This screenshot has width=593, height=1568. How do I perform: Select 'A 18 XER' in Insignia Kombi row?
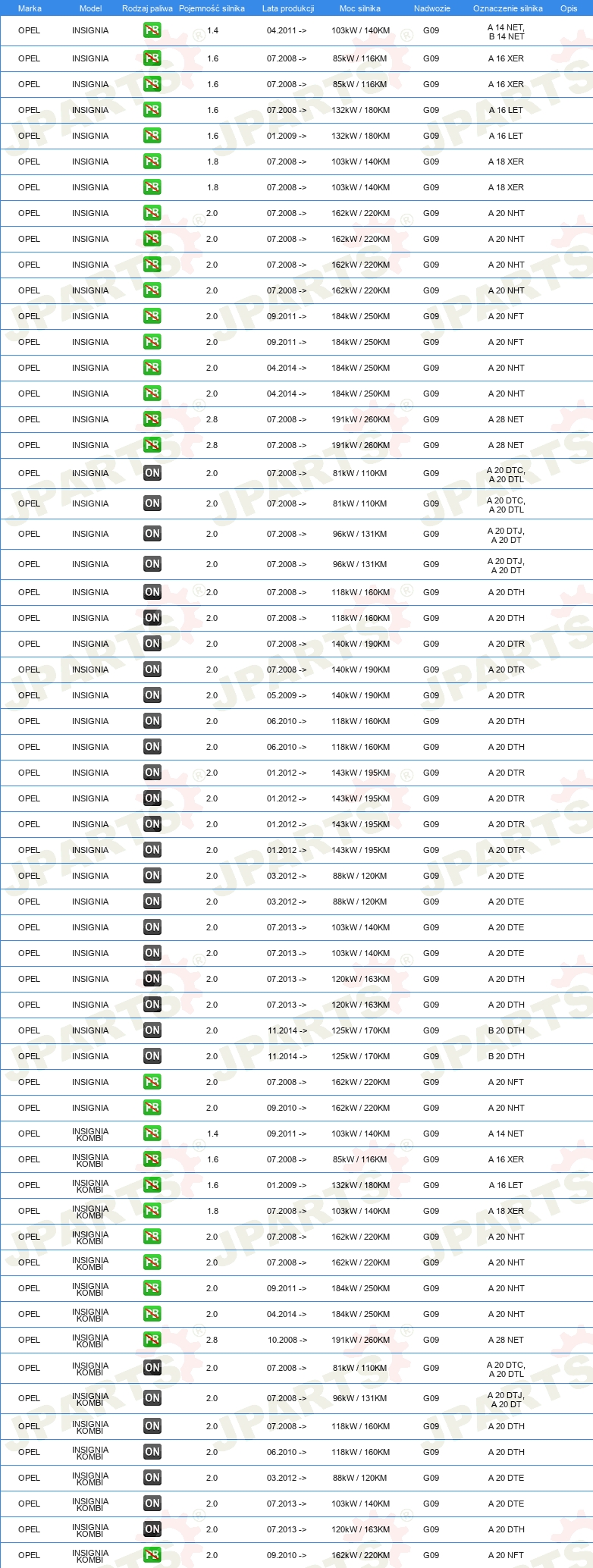coord(506,1211)
